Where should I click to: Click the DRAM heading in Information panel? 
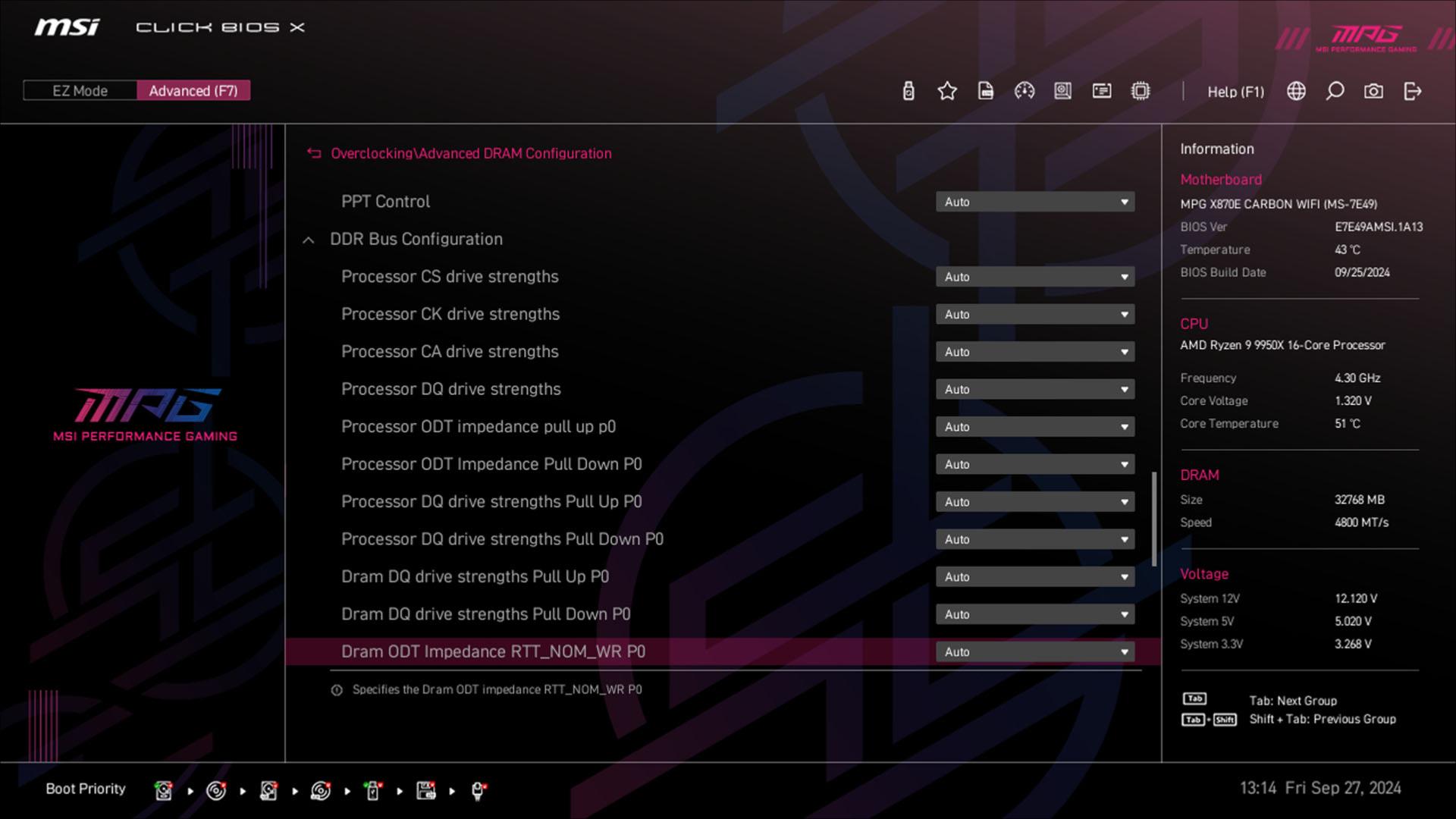(1200, 475)
